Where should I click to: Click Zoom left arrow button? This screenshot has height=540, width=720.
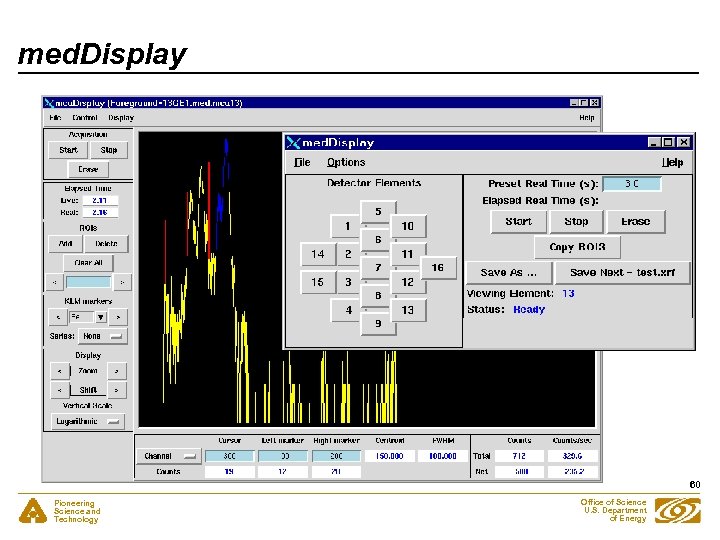coord(60,371)
